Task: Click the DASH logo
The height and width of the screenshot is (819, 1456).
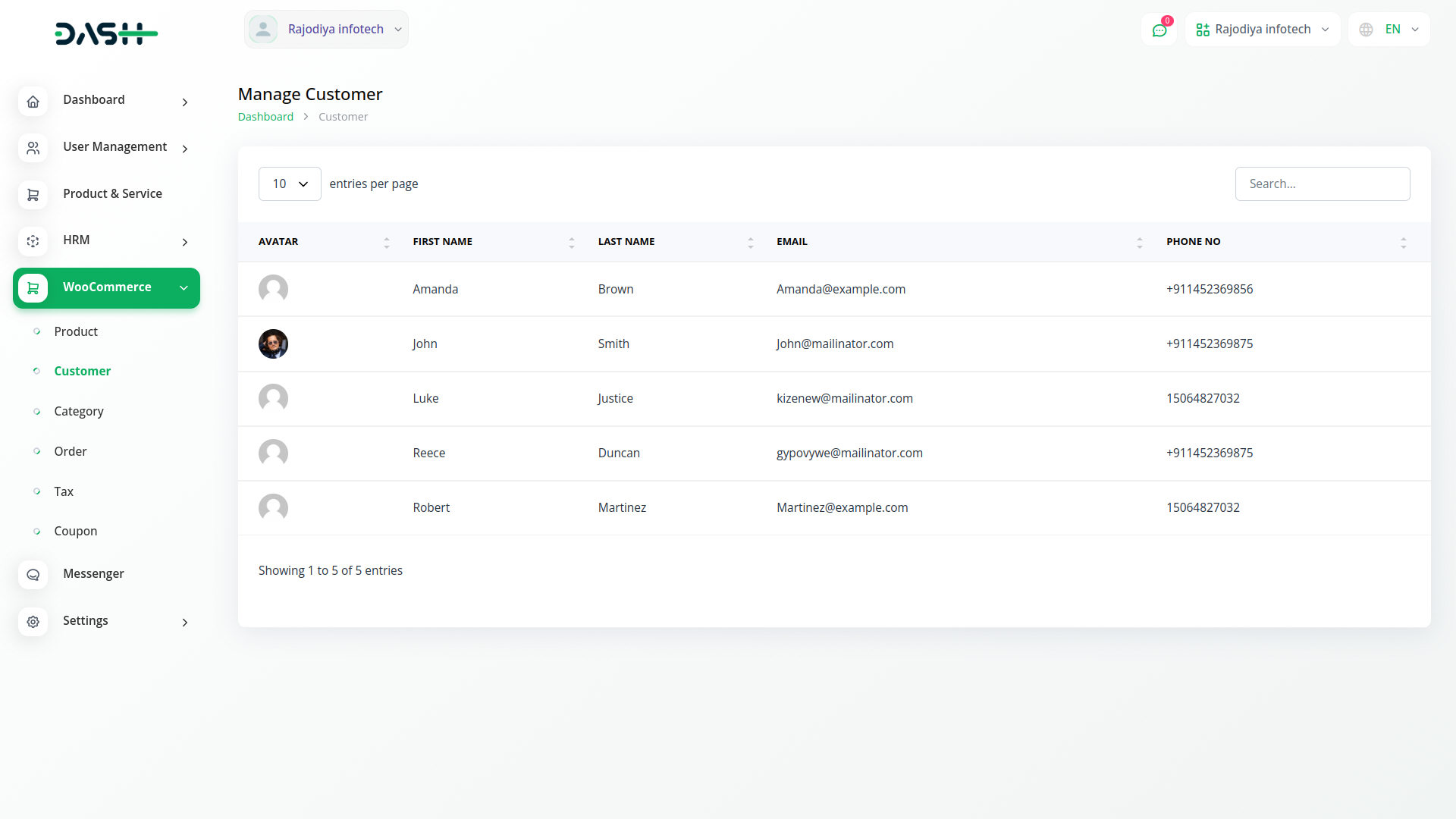Action: click(x=106, y=33)
